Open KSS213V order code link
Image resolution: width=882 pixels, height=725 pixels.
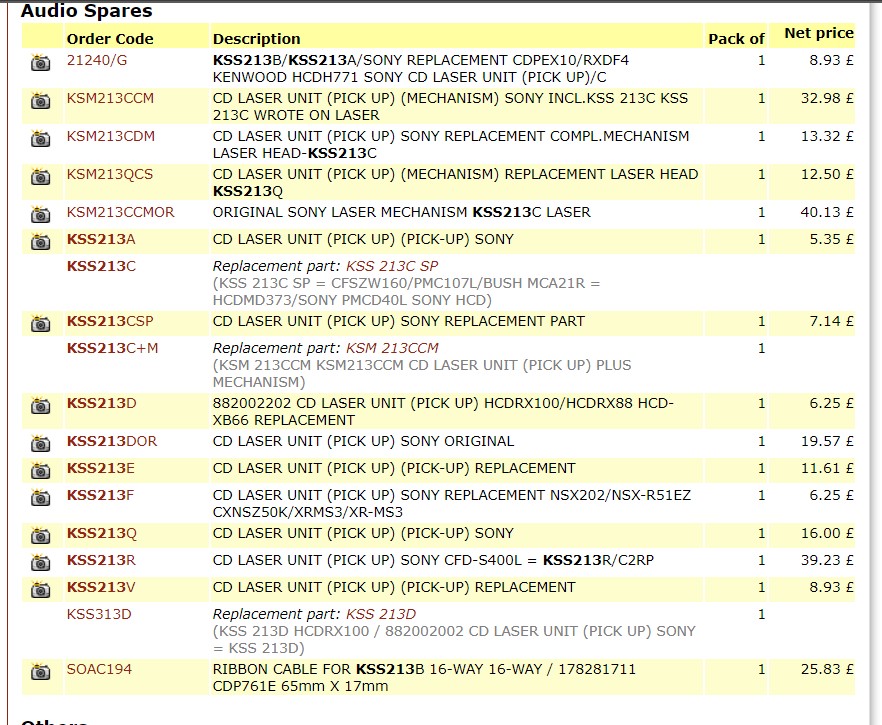tap(101, 587)
